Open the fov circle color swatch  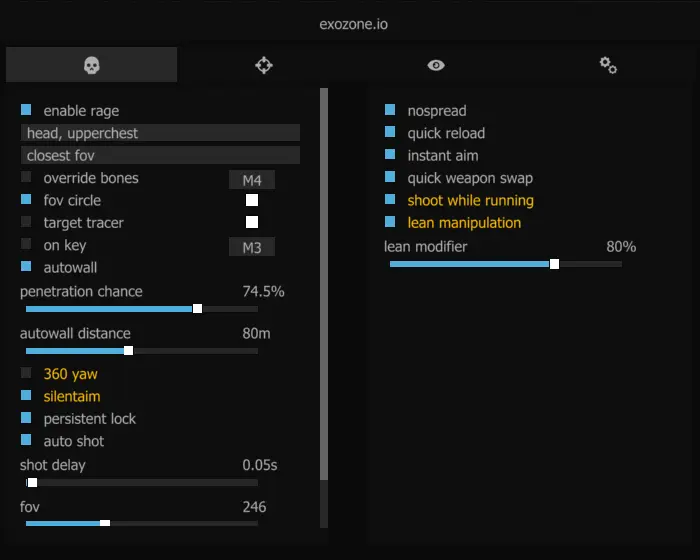point(252,200)
